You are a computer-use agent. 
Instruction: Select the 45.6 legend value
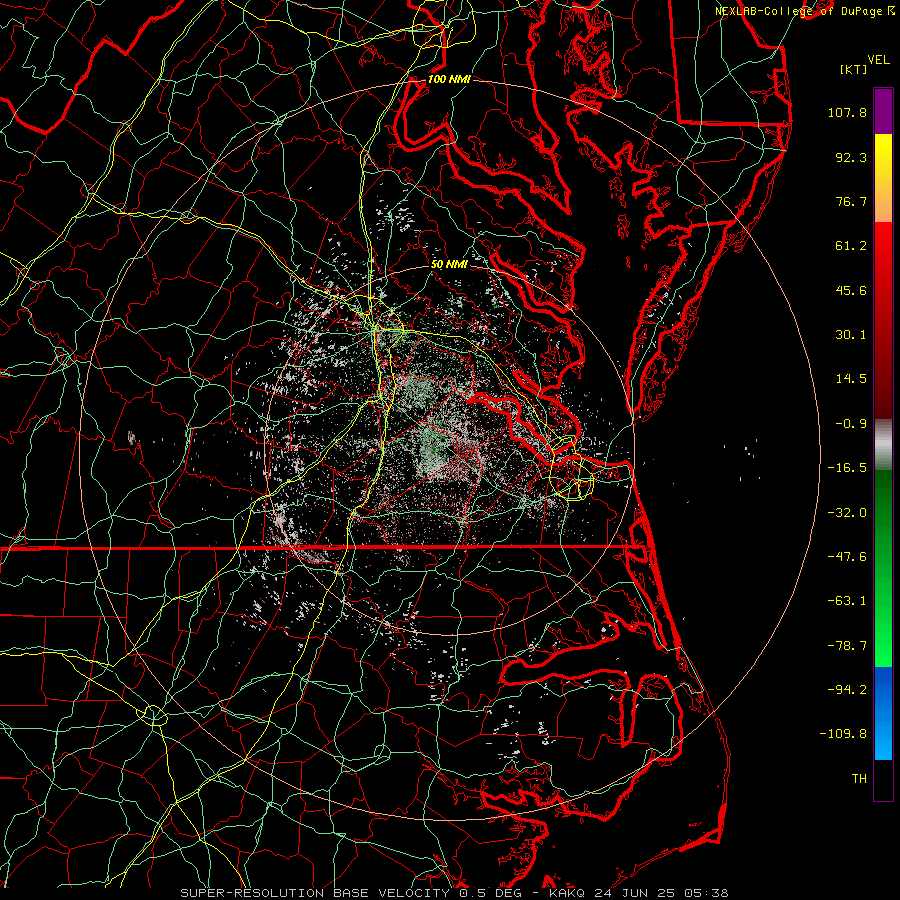click(x=851, y=290)
